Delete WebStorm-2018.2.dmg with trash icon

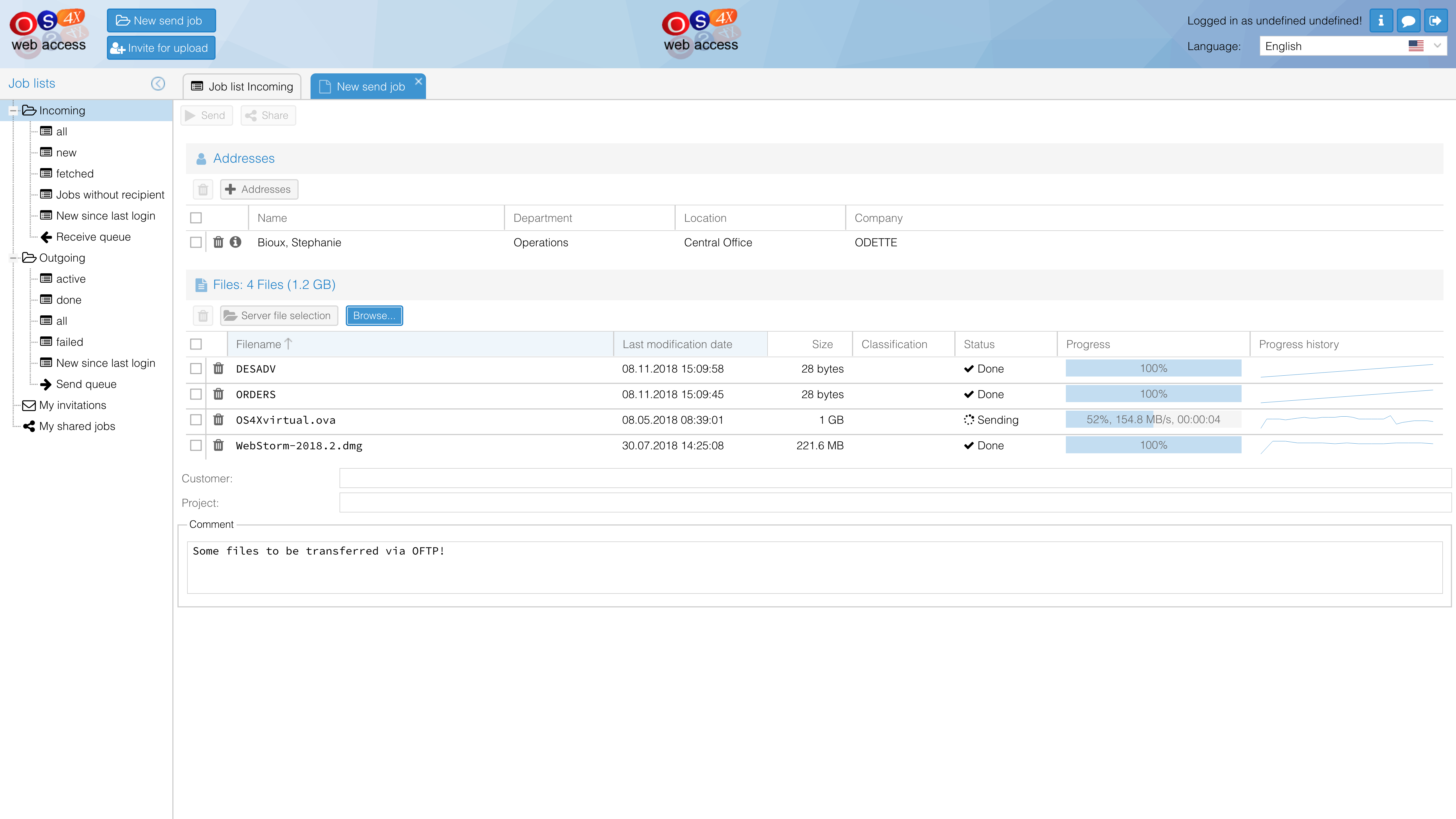tap(218, 445)
